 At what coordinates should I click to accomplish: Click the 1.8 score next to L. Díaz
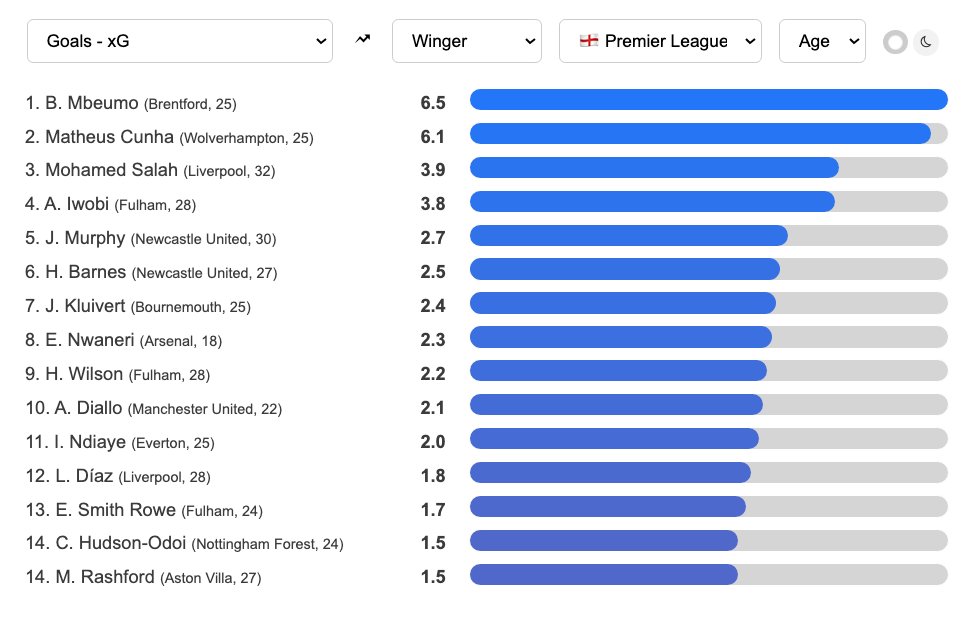click(x=433, y=476)
